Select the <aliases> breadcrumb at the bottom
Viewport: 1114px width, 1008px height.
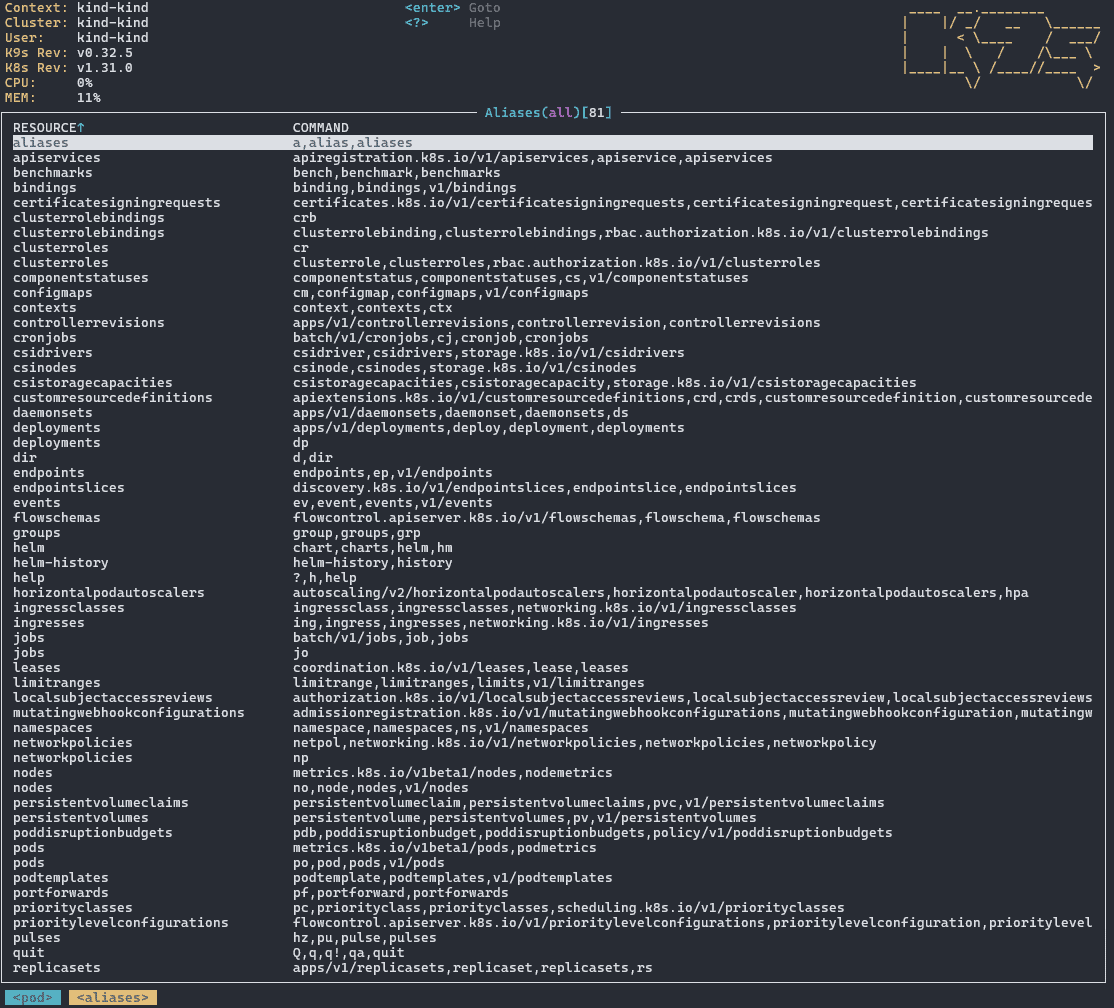(112, 997)
